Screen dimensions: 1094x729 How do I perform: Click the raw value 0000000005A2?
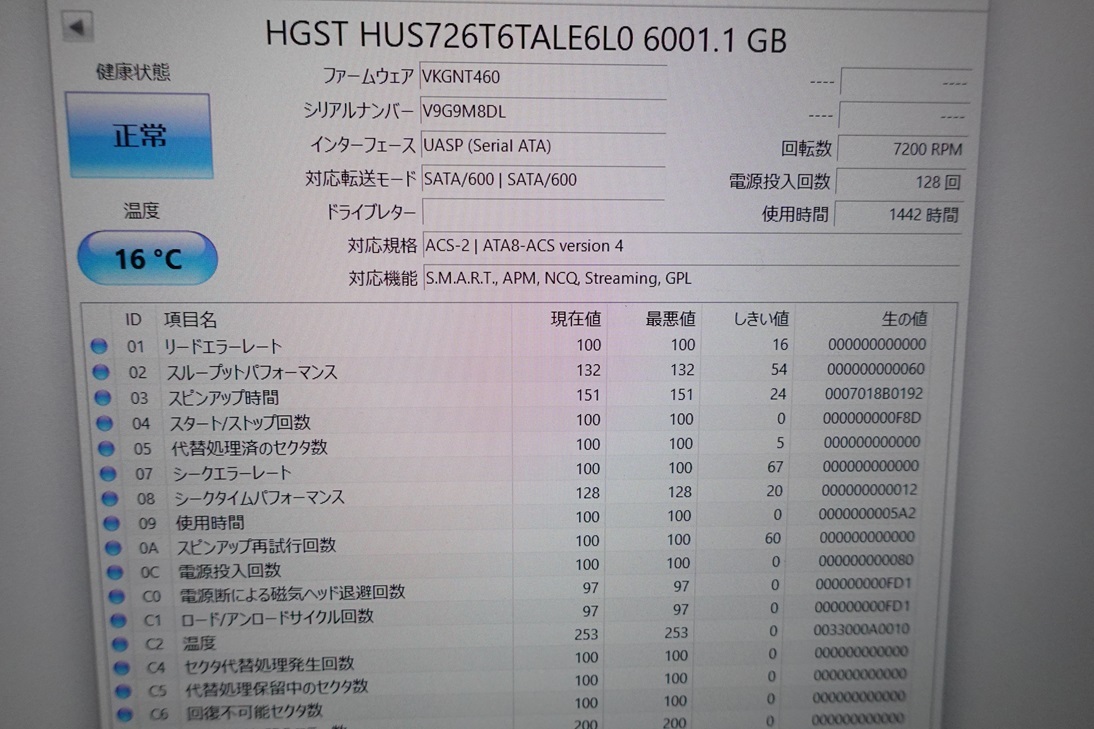pyautogui.click(x=867, y=513)
